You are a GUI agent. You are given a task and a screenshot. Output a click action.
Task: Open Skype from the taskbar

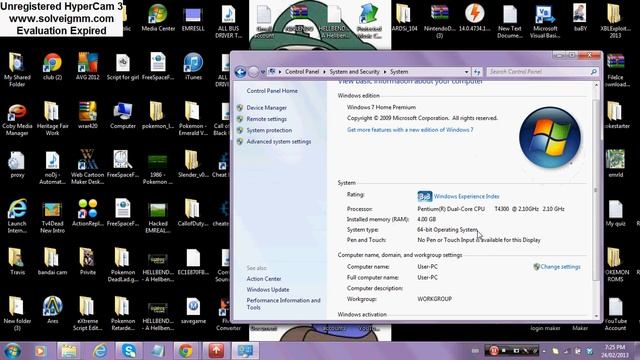(129, 351)
